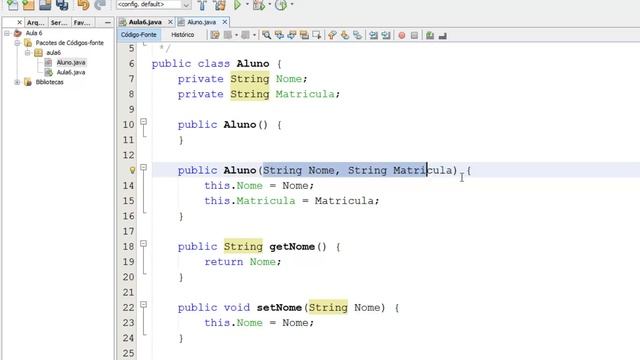Start macro recording with red circle
The width and height of the screenshot is (640, 360).
click(402, 36)
